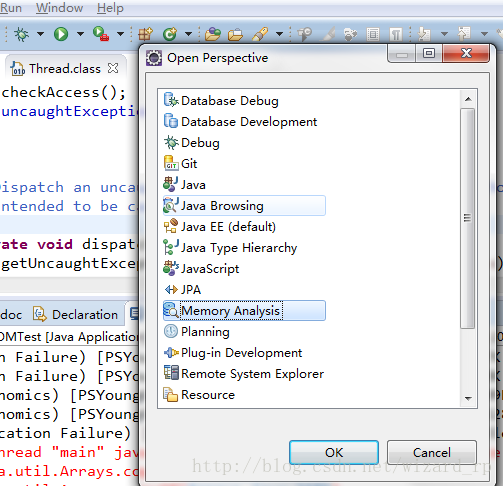The image size is (503, 486).
Task: Click the Open Type folder icon
Action: 213,34
